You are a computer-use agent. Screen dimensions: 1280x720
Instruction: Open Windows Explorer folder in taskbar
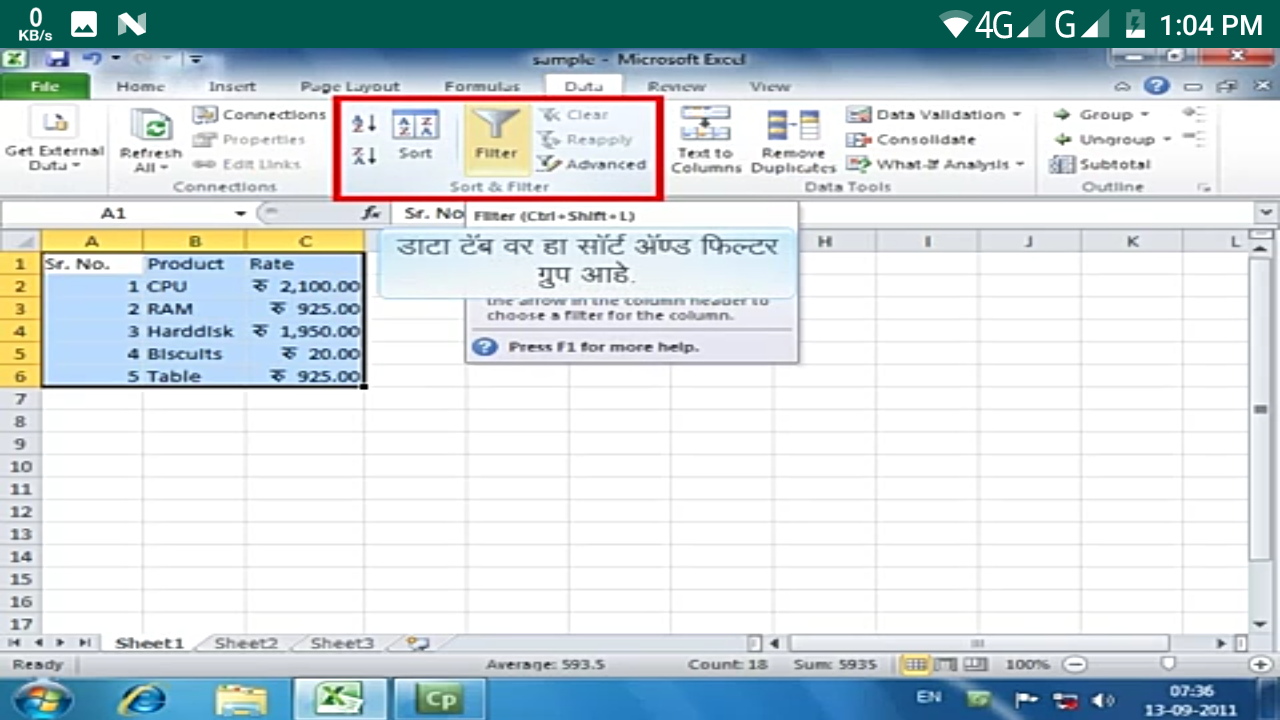(241, 699)
